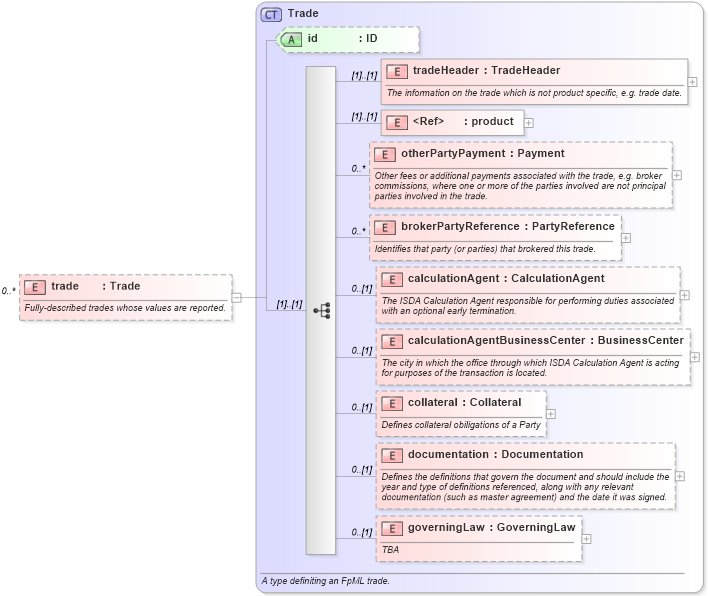
Task: Click the [1]..[1] cardinality beside sequence bar
Action: [289, 304]
